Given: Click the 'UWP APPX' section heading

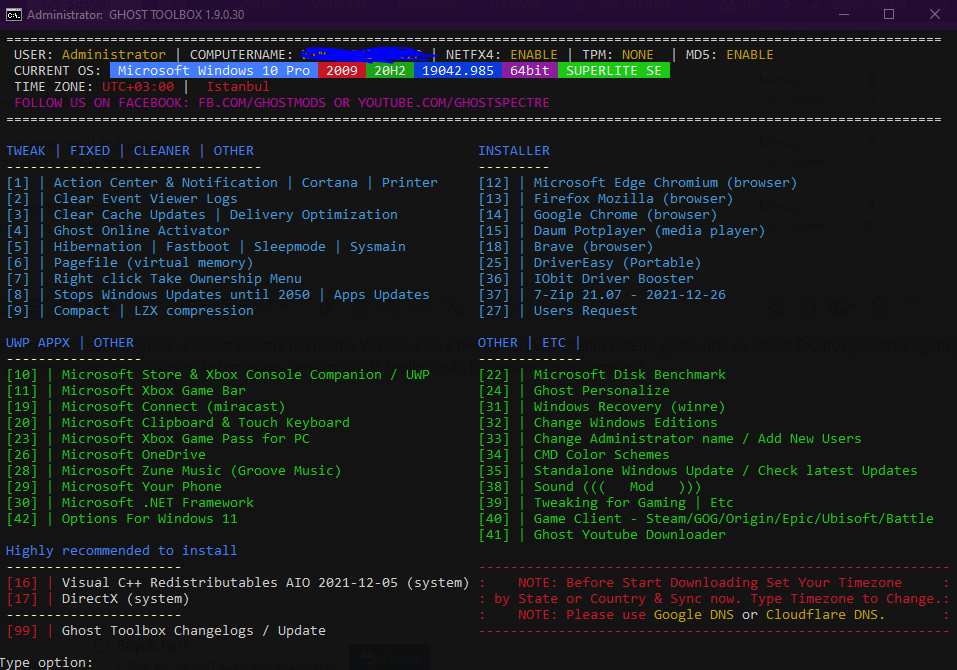Looking at the screenshot, I should pos(38,342).
